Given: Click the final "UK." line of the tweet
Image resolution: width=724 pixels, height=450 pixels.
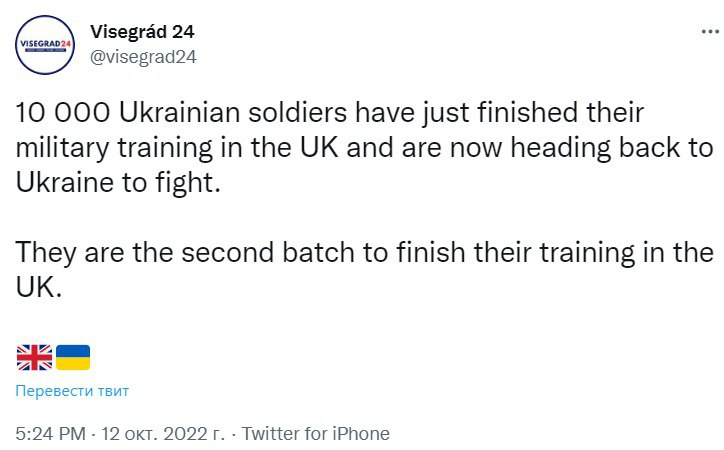Looking at the screenshot, I should 39,286.
